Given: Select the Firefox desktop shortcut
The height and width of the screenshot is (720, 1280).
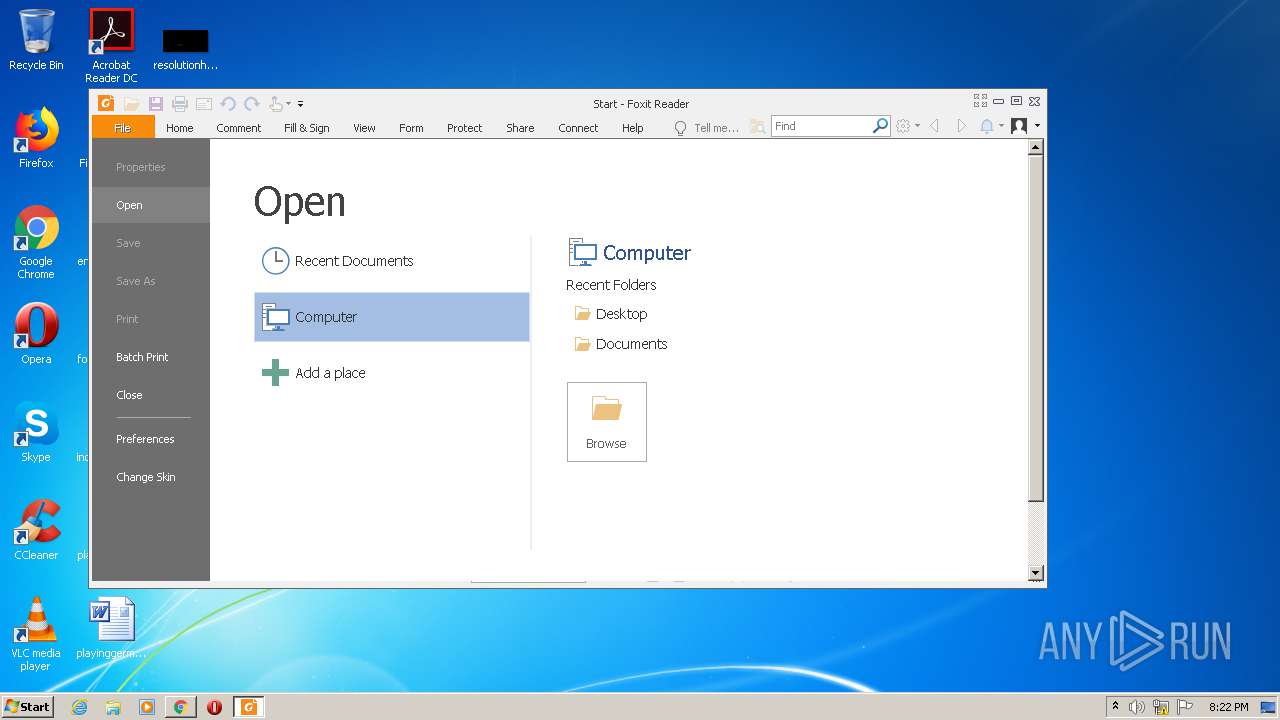Looking at the screenshot, I should (36, 138).
